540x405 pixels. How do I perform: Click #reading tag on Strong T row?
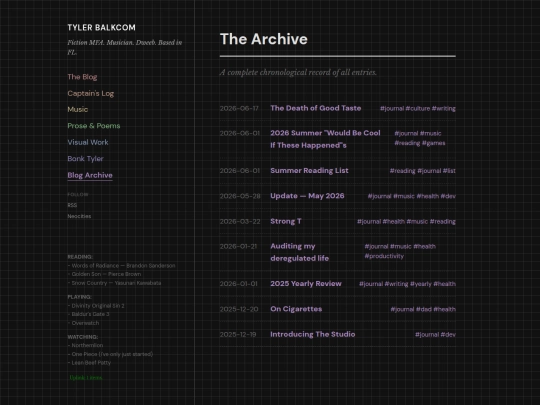click(x=443, y=221)
